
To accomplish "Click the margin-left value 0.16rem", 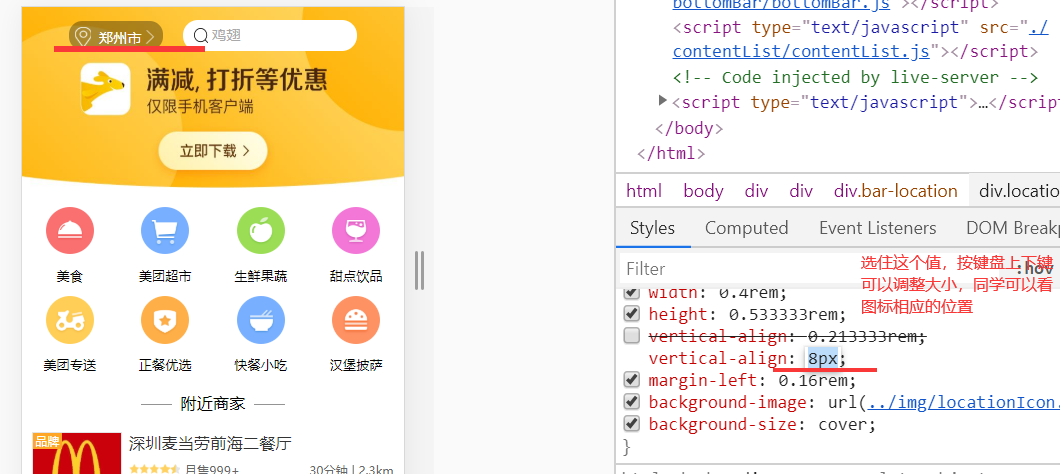I will point(813,381).
